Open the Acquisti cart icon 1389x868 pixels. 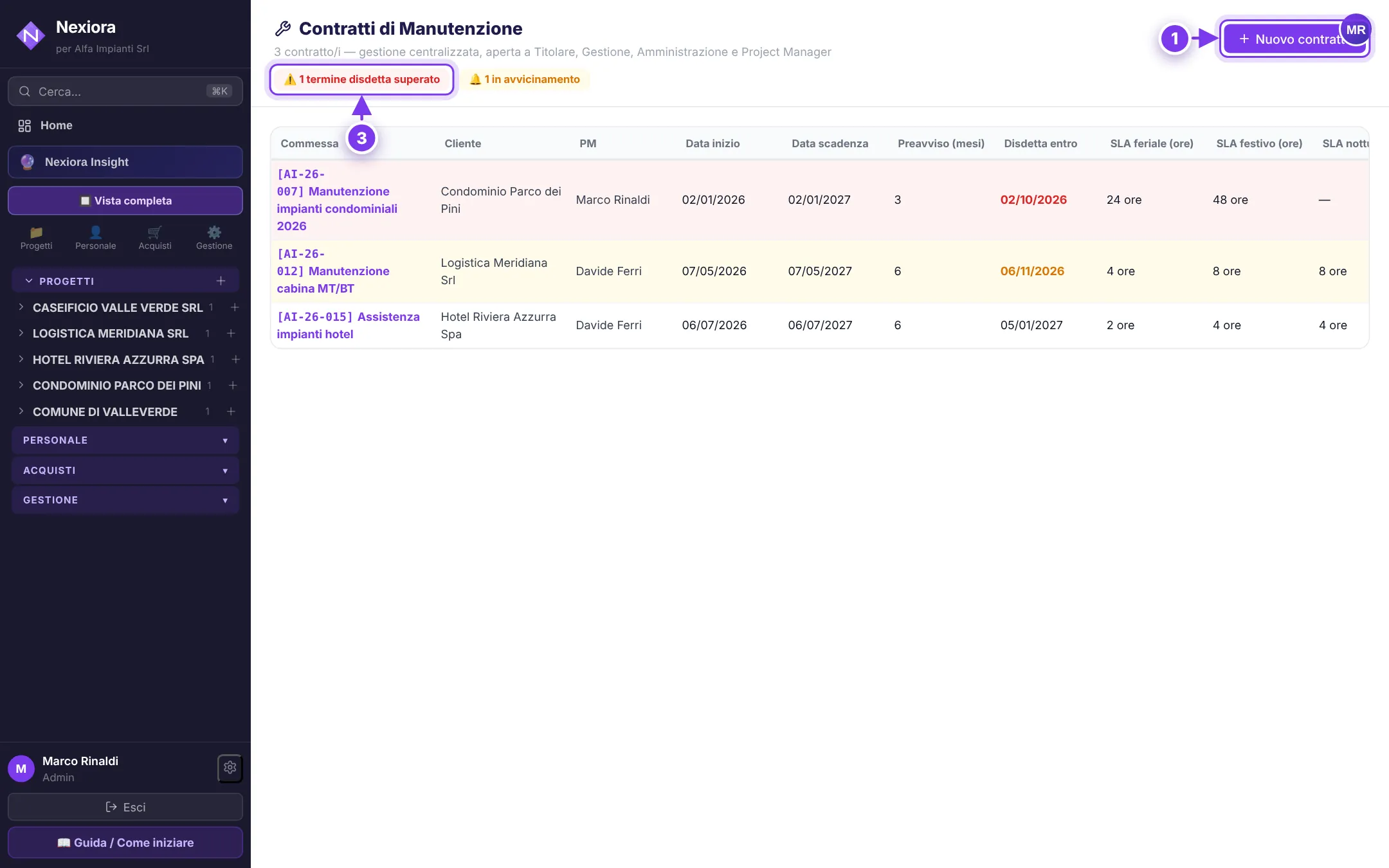point(155,238)
